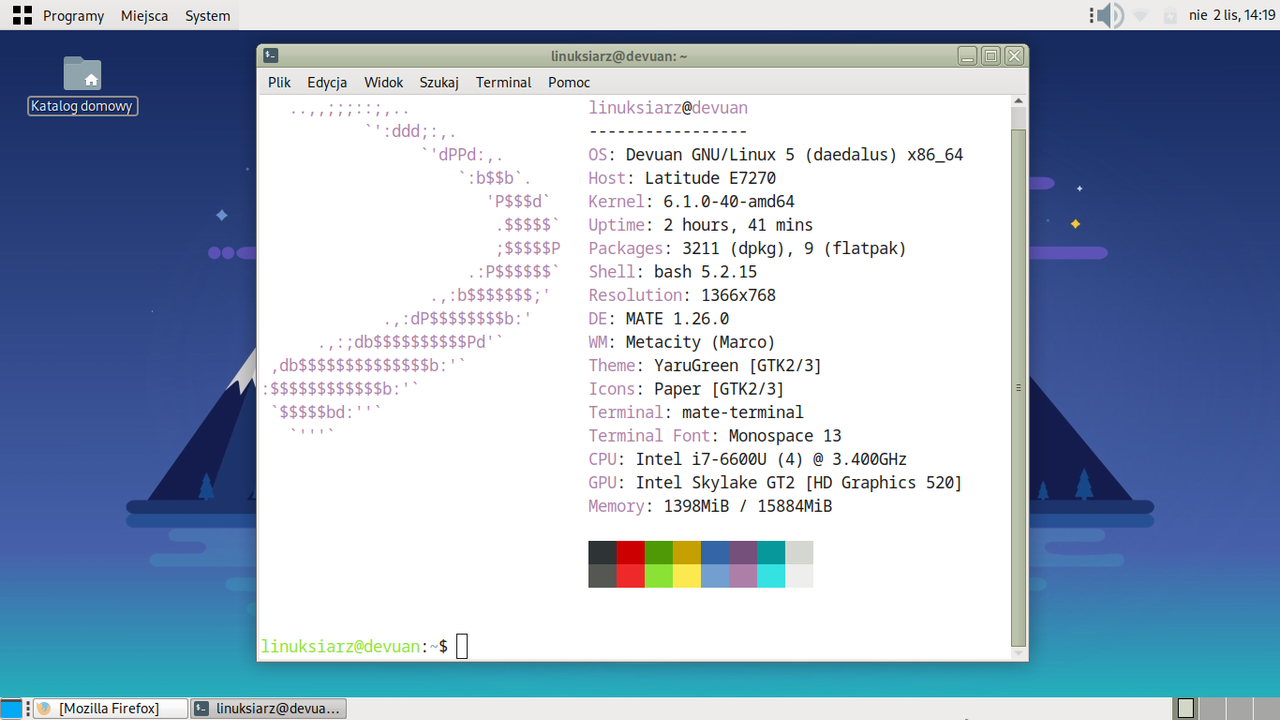Click the 'Kernel: 6.1.0-40-amd64' line

[x=692, y=201]
